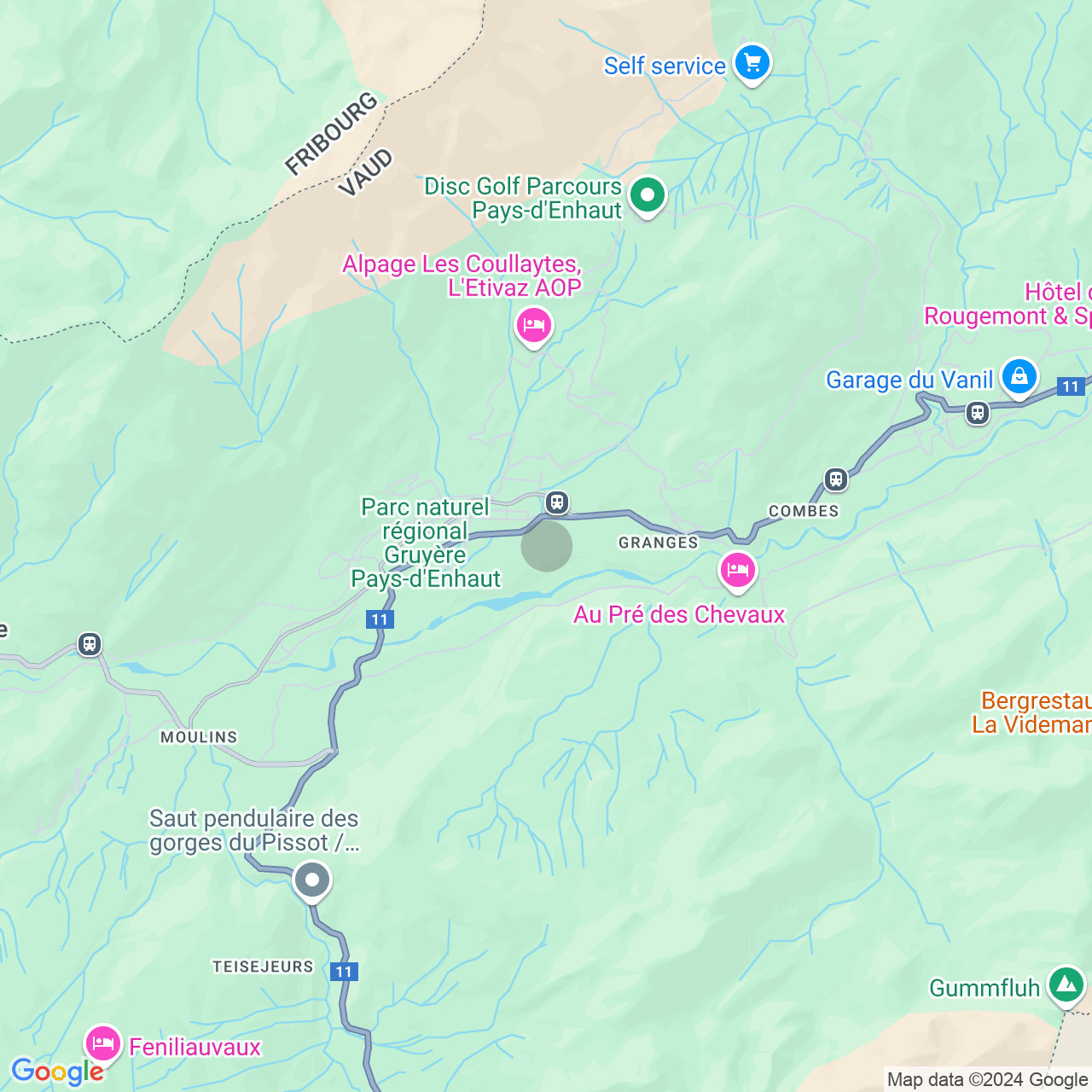Click the train station icon near Parc naturel
The image size is (1092, 1092).
557,502
